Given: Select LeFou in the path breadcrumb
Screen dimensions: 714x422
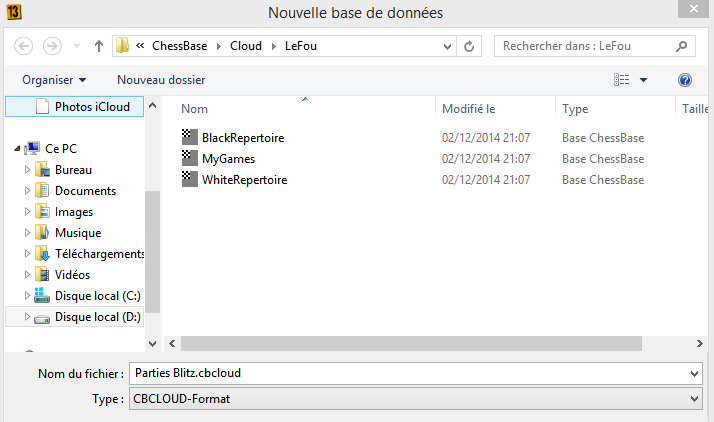Looking at the screenshot, I should [x=301, y=46].
